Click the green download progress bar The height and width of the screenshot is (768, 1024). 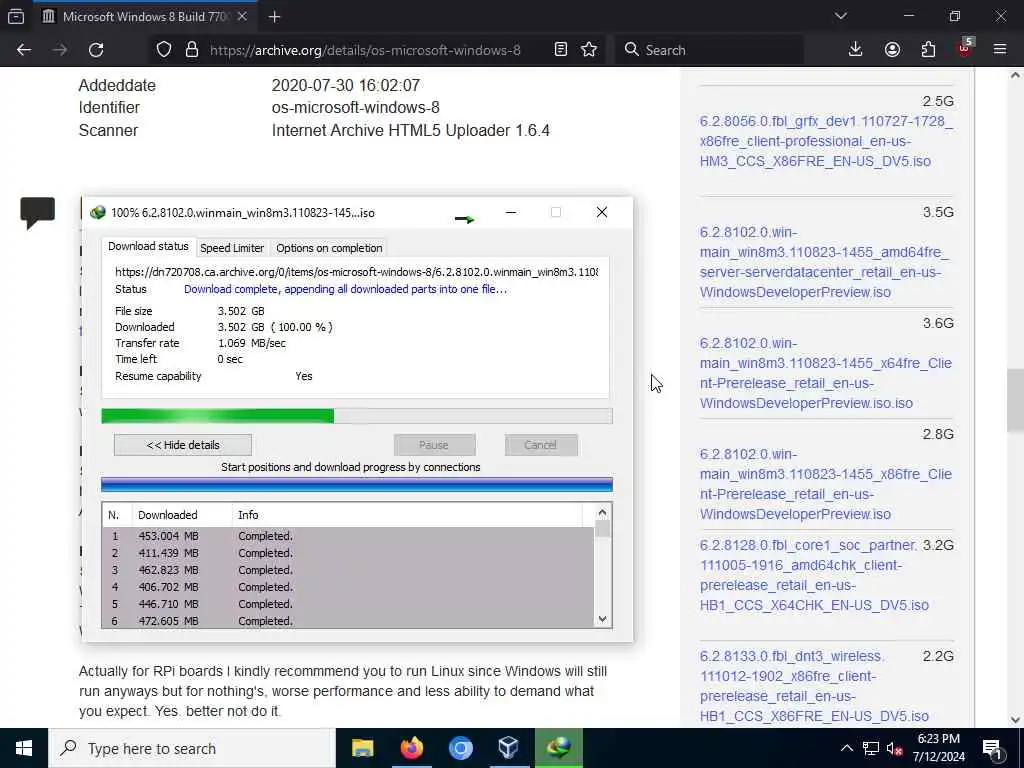(x=357, y=416)
